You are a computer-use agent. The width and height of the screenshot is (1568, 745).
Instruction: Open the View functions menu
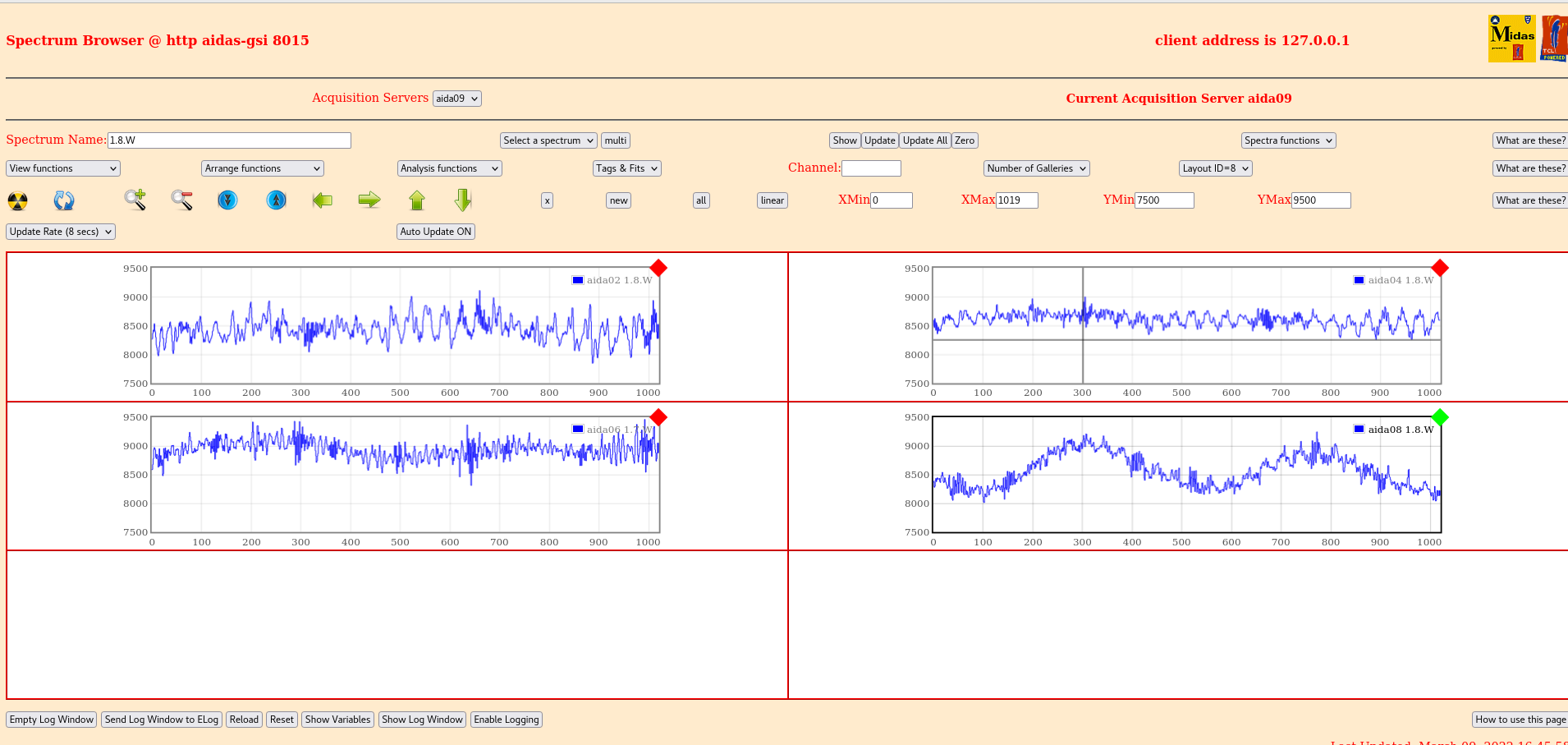[63, 168]
